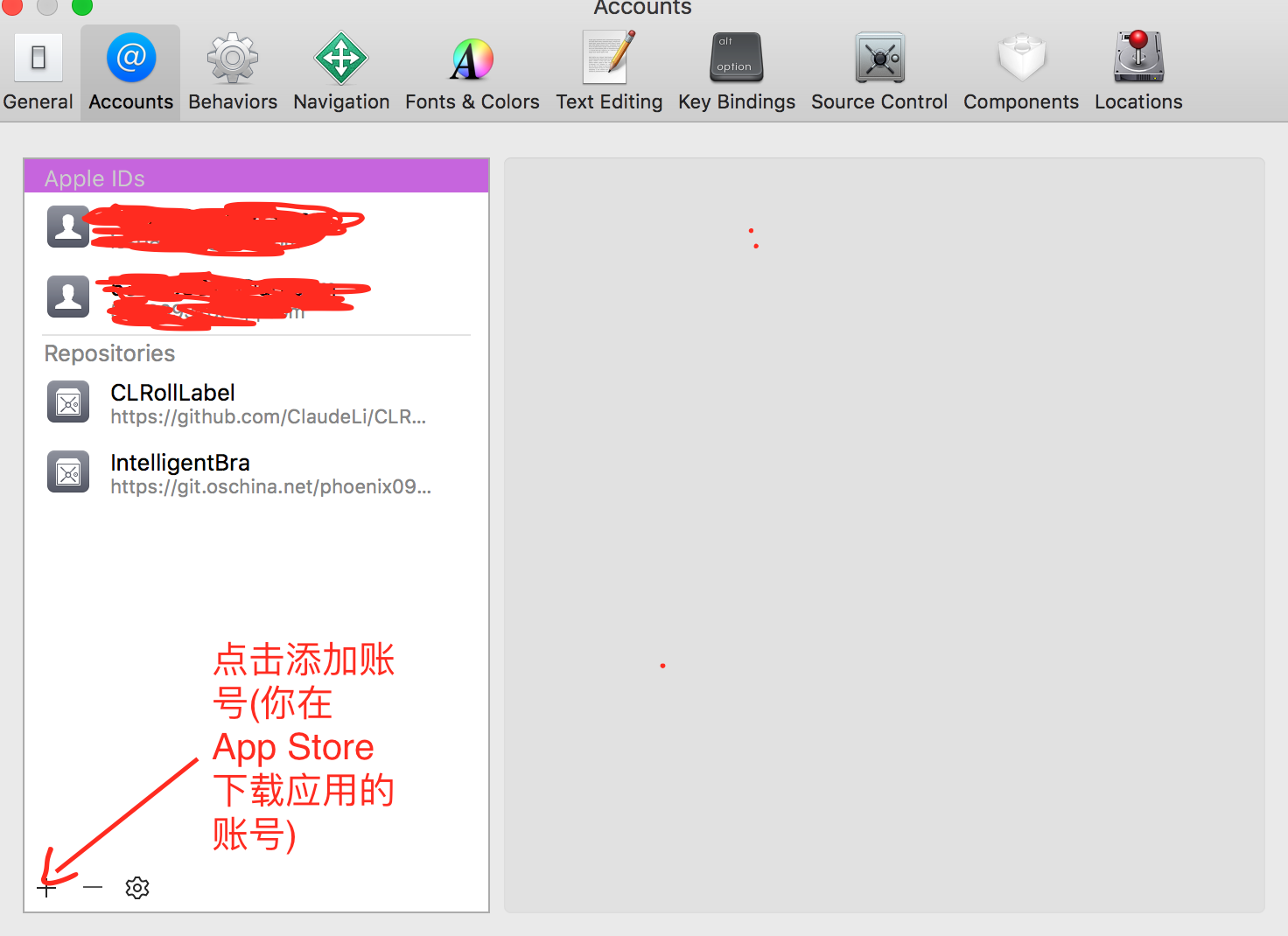Open the General preferences icon
The width and height of the screenshot is (1288, 936).
[x=38, y=58]
